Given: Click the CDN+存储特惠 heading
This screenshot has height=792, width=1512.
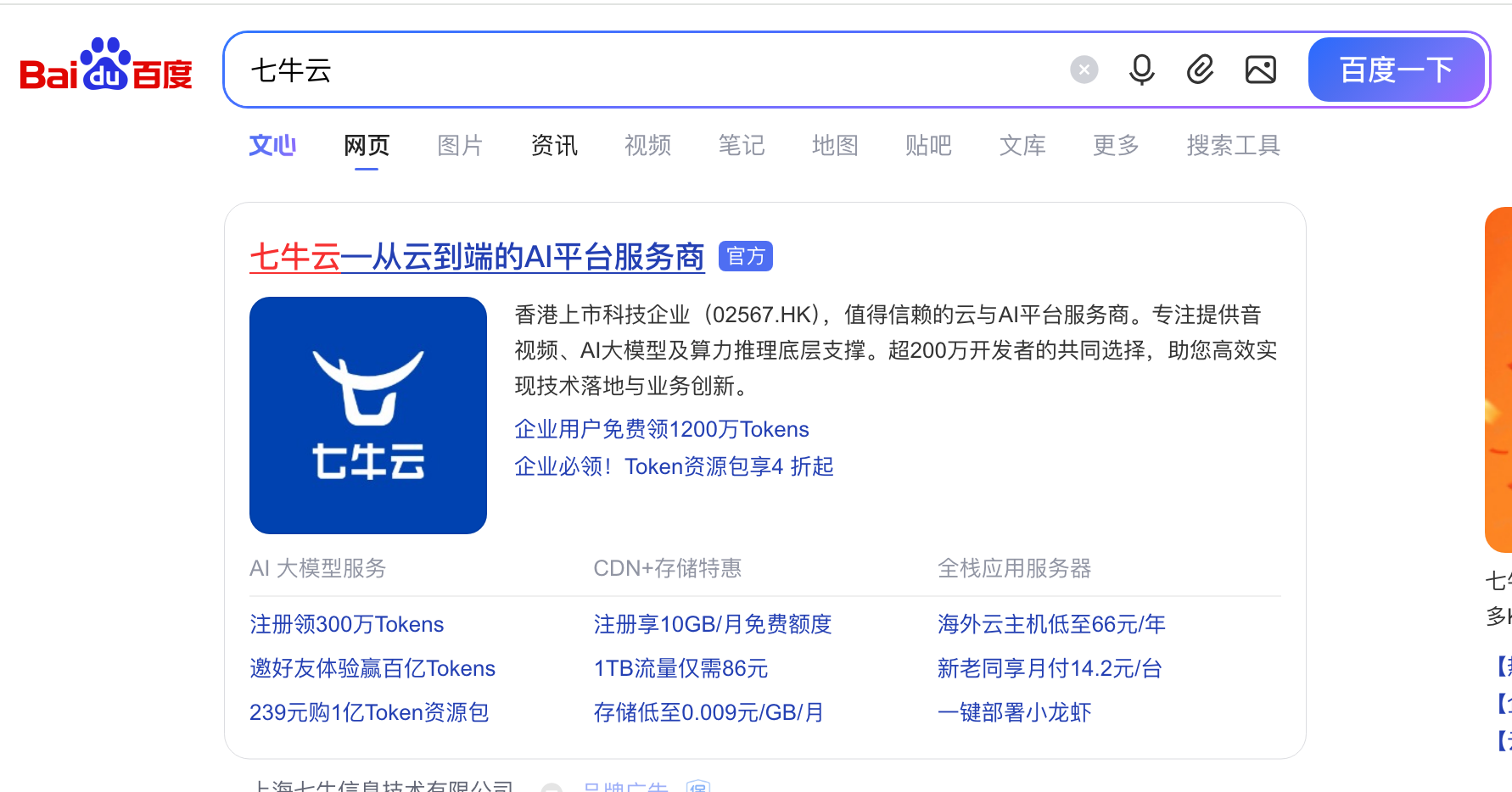Looking at the screenshot, I should [x=668, y=568].
